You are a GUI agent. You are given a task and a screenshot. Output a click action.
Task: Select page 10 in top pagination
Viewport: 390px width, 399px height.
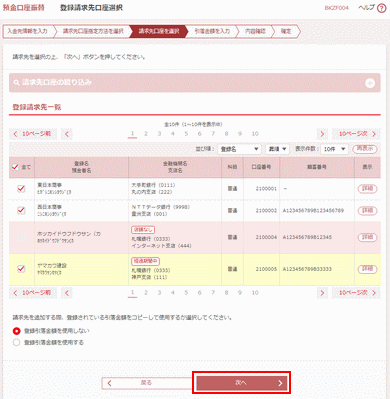coord(255,134)
